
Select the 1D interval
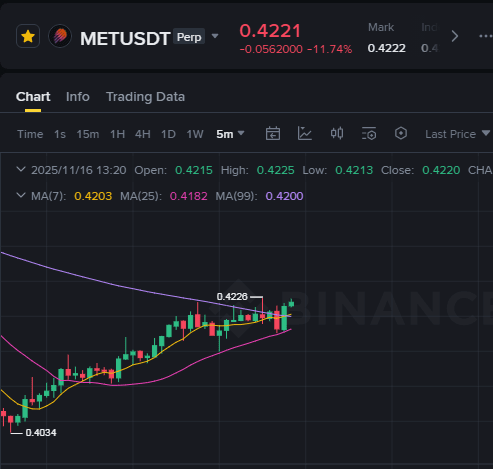click(168, 134)
